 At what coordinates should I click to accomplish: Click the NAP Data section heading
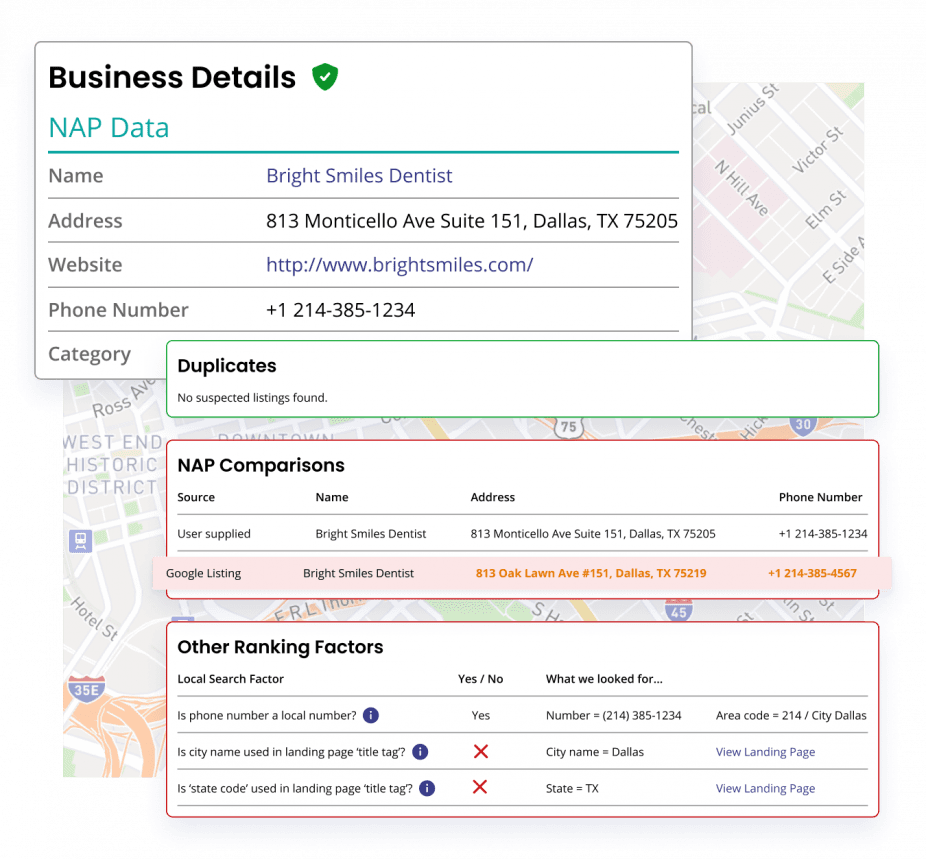coord(109,128)
